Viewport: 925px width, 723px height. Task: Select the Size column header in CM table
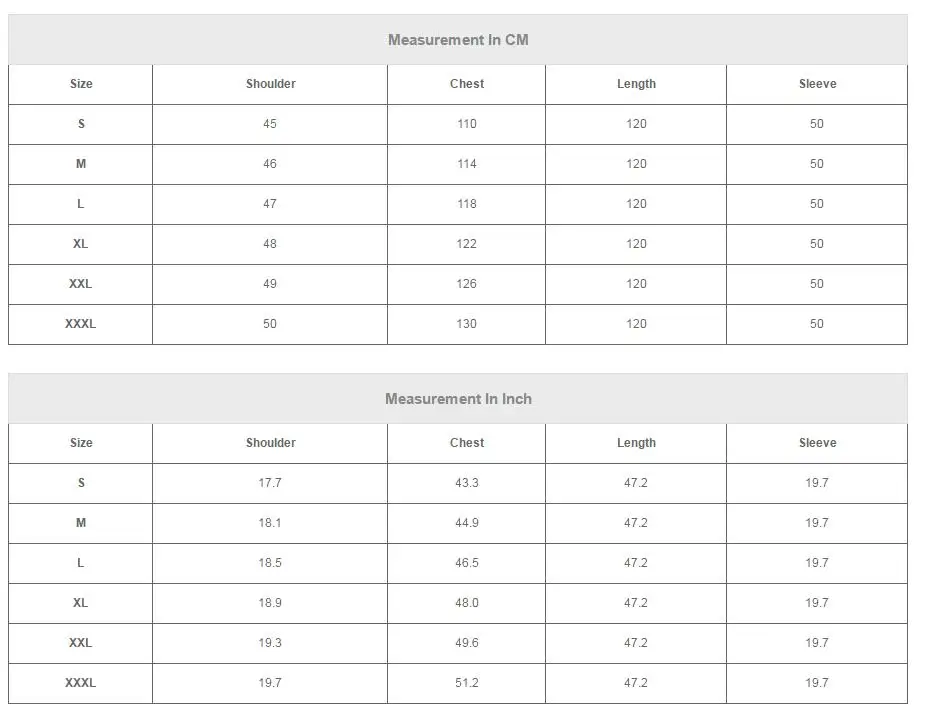click(x=81, y=84)
